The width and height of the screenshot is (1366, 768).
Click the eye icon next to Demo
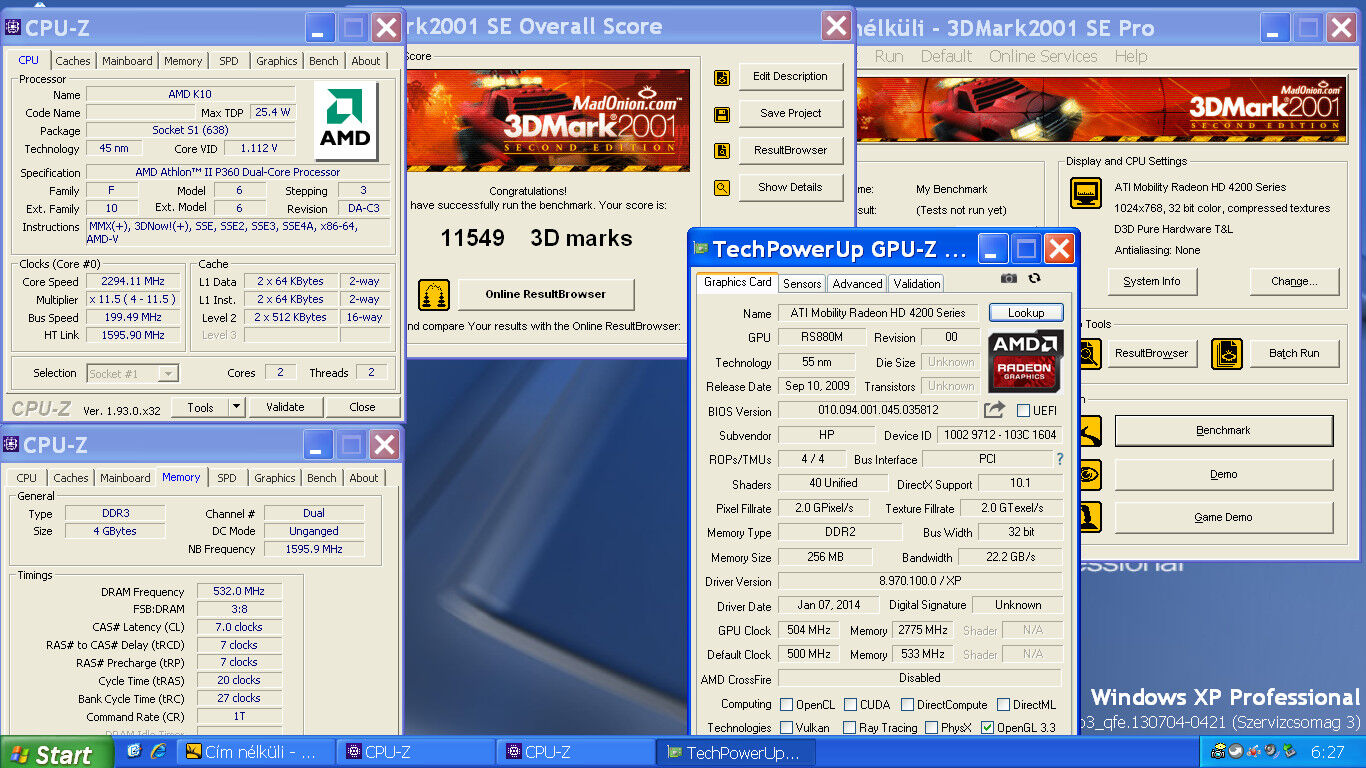tap(1090, 474)
